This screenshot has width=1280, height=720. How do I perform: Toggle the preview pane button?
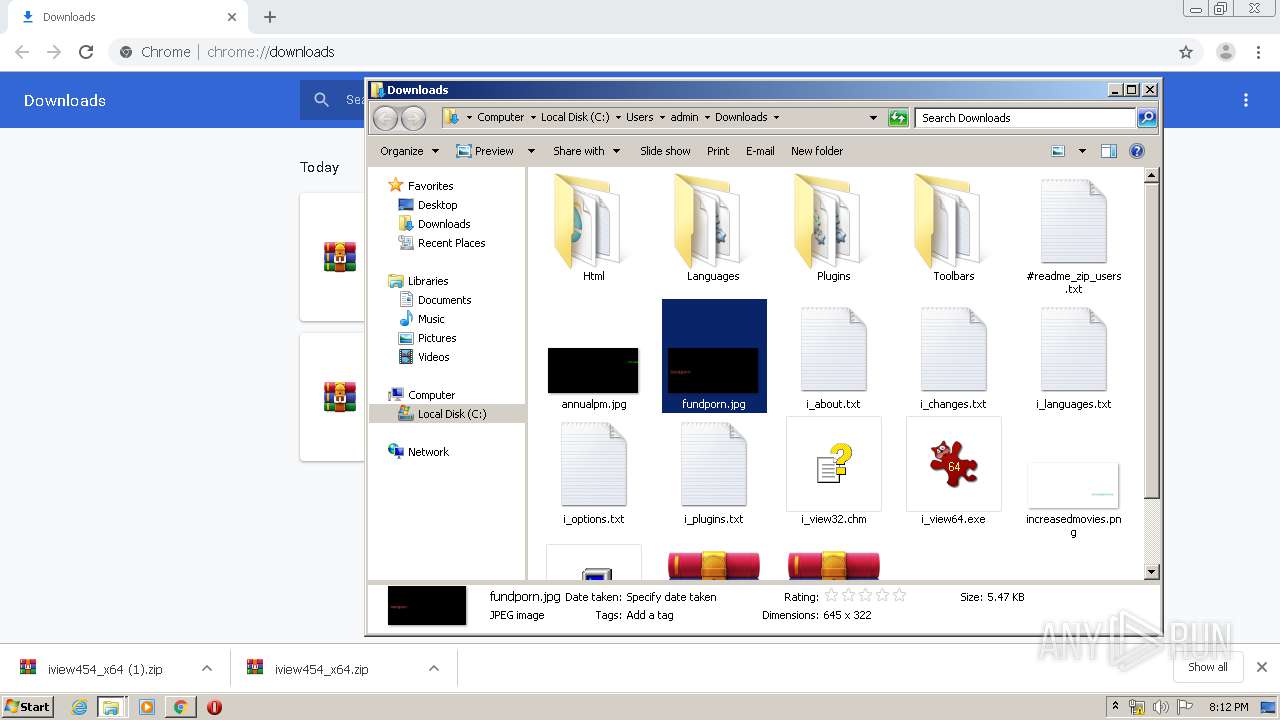click(x=1108, y=151)
